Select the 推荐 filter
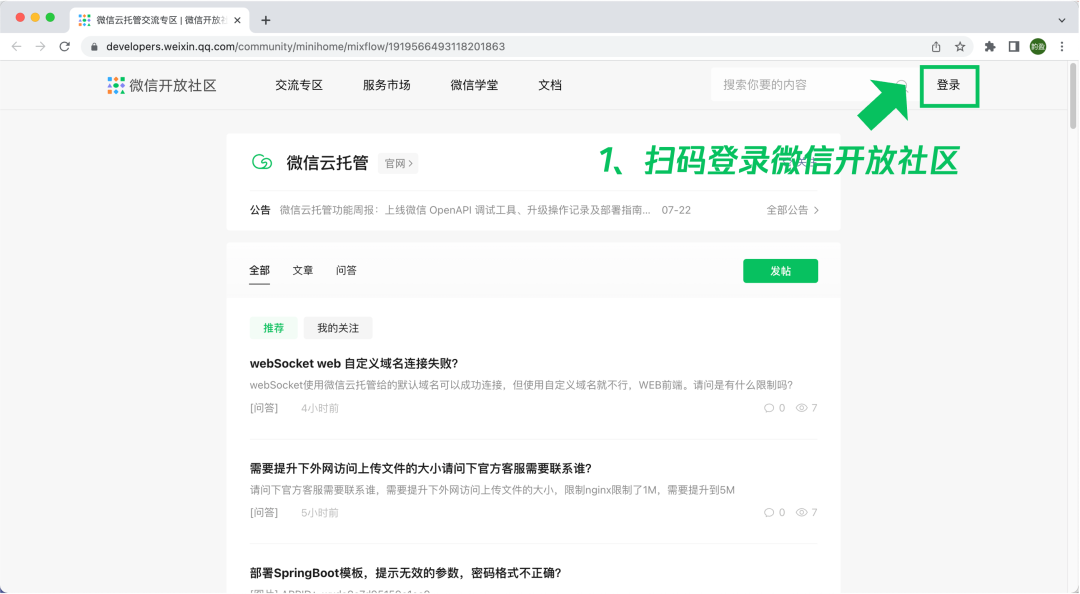 pos(273,328)
